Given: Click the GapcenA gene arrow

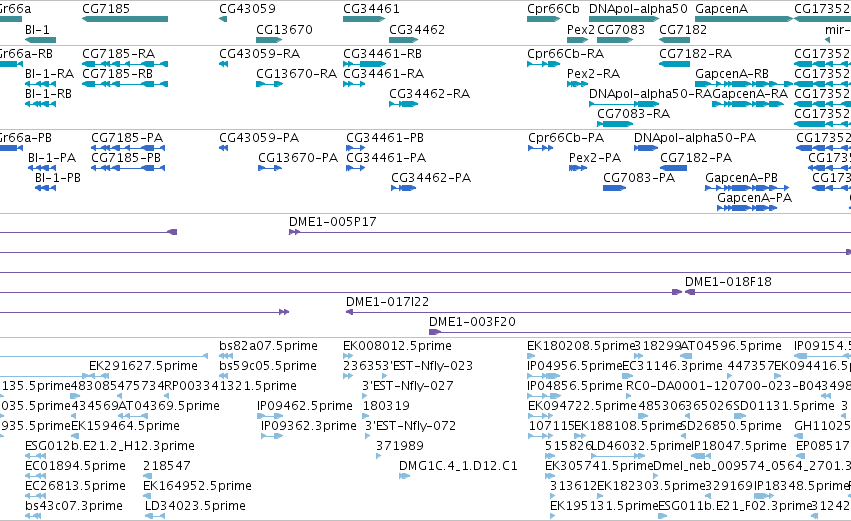Looking at the screenshot, I should point(744,19).
